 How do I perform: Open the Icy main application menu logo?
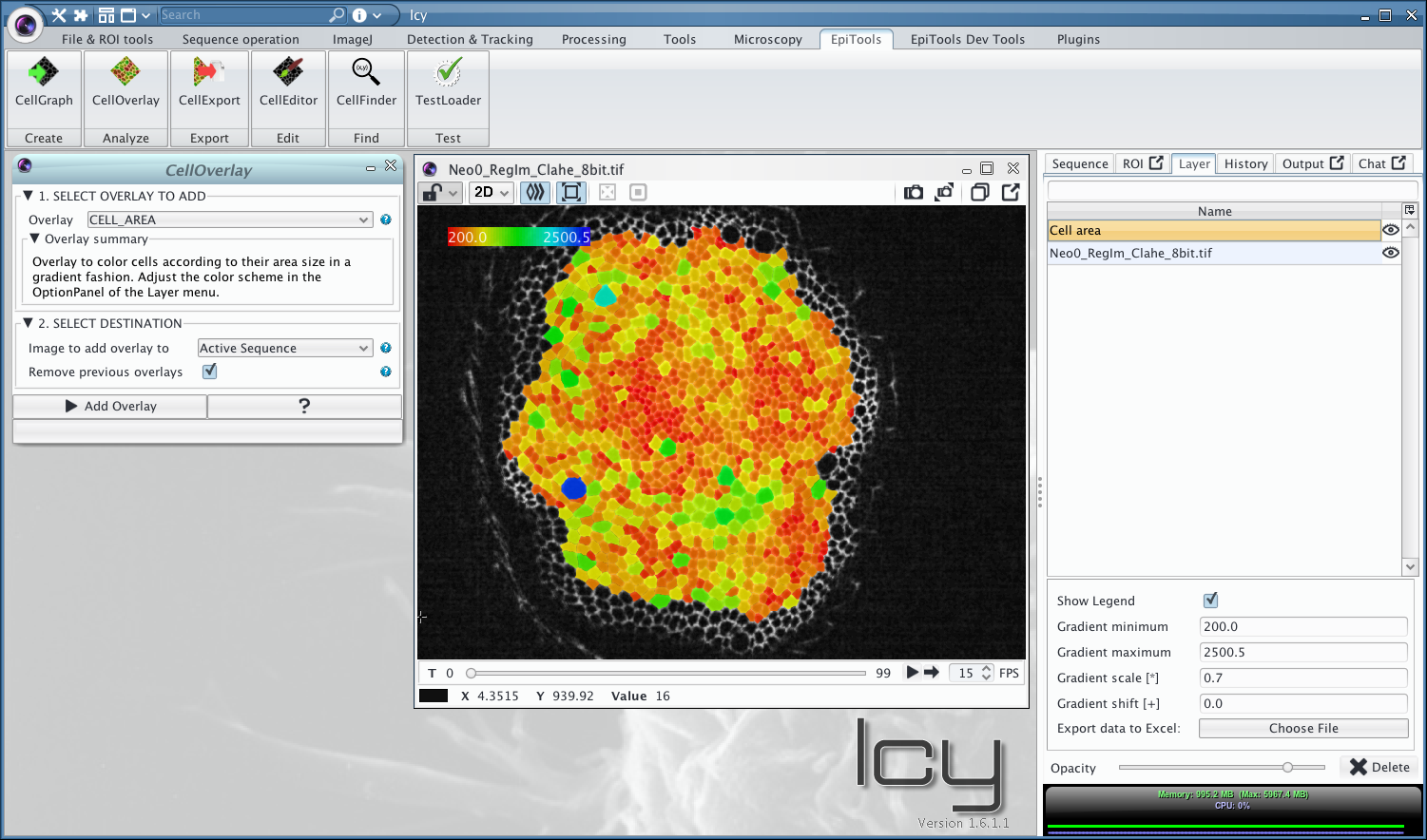[x=26, y=25]
